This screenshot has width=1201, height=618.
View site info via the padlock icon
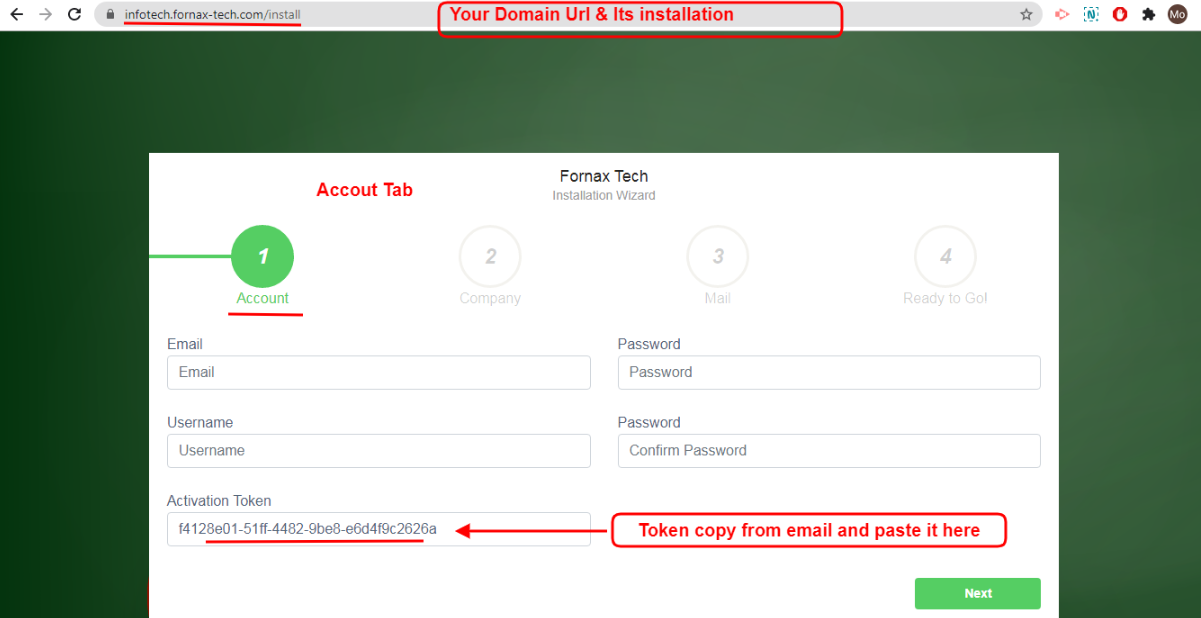(x=111, y=15)
